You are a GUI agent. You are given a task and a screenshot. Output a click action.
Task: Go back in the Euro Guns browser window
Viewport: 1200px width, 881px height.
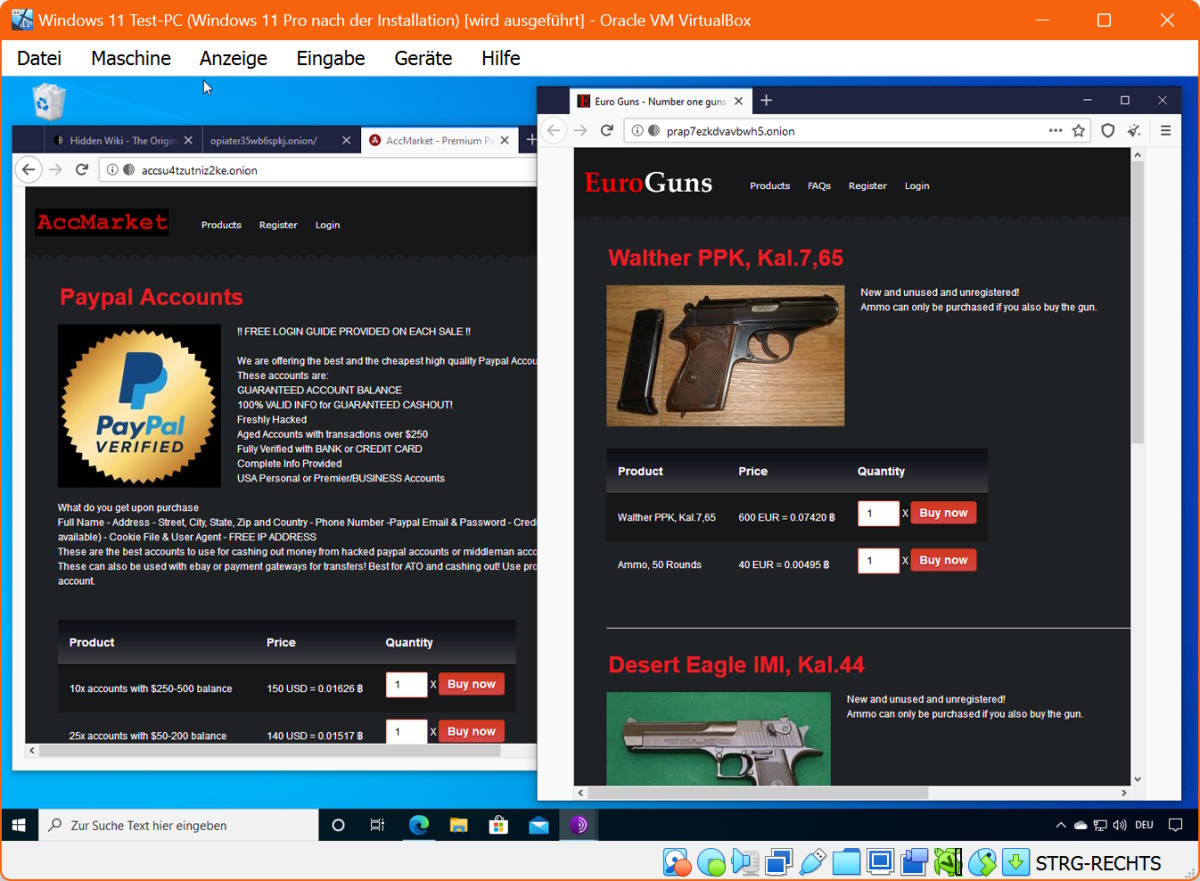pyautogui.click(x=554, y=130)
